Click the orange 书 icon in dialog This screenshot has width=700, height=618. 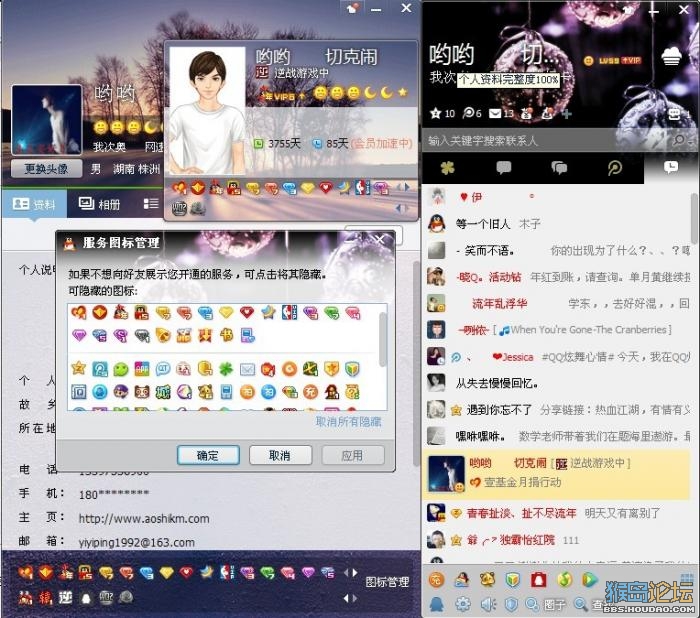[x=226, y=335]
